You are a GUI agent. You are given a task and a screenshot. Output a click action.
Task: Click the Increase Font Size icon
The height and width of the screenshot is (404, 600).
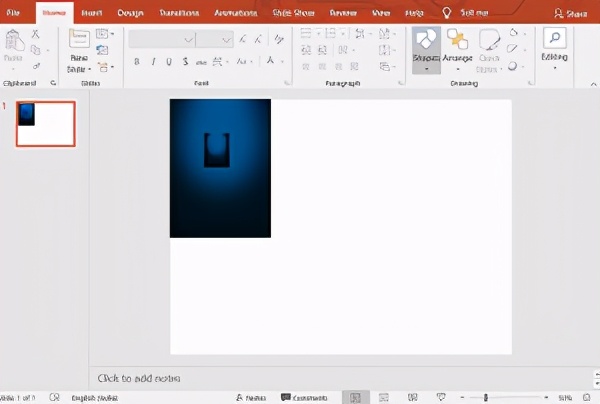[x=243, y=39]
